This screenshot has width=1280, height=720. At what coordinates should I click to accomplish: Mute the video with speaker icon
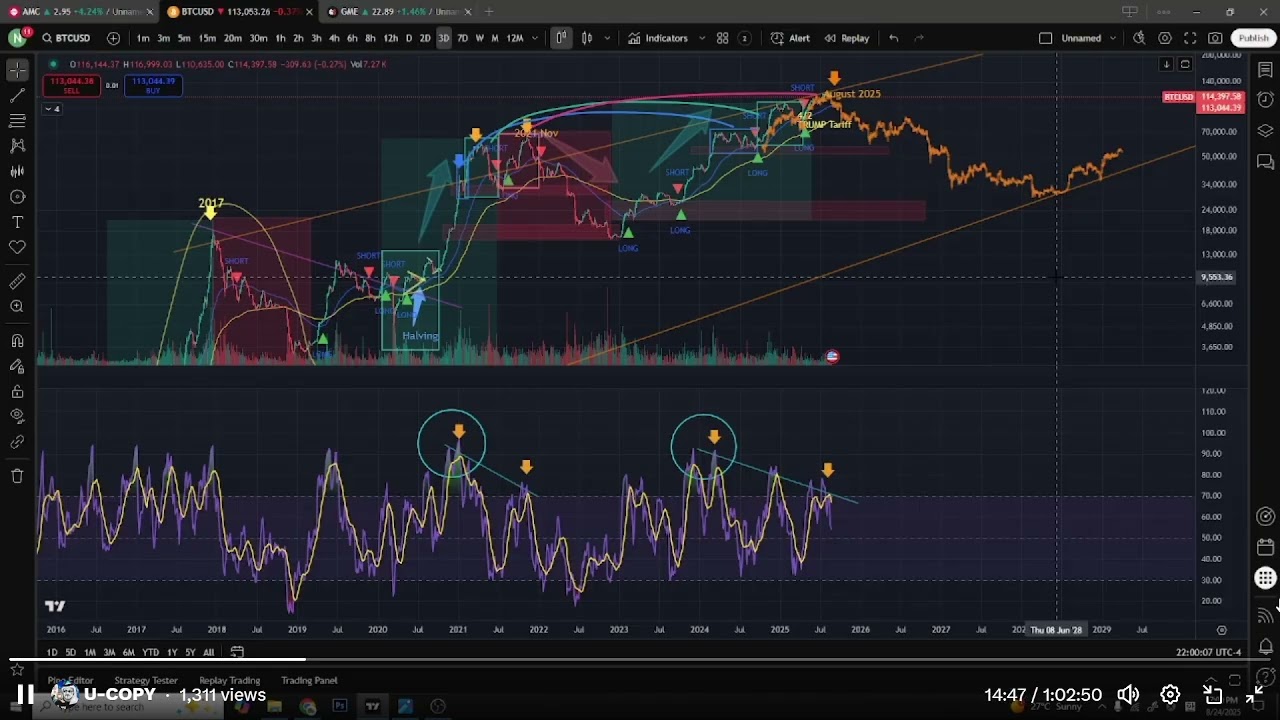coord(1128,695)
